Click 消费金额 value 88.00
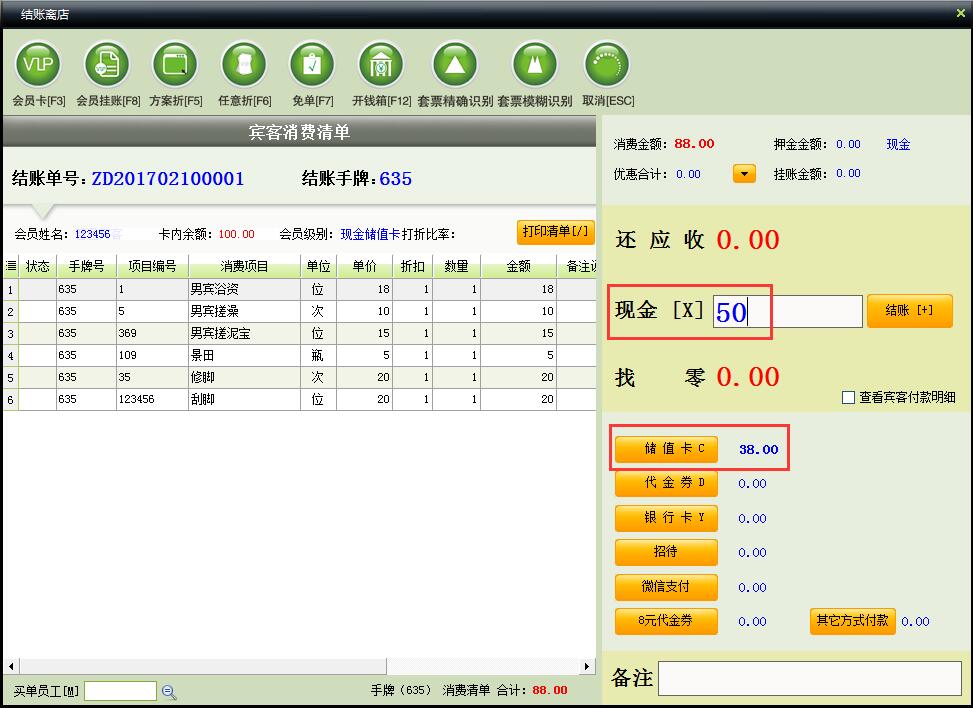The height and width of the screenshot is (708, 973). tap(694, 144)
